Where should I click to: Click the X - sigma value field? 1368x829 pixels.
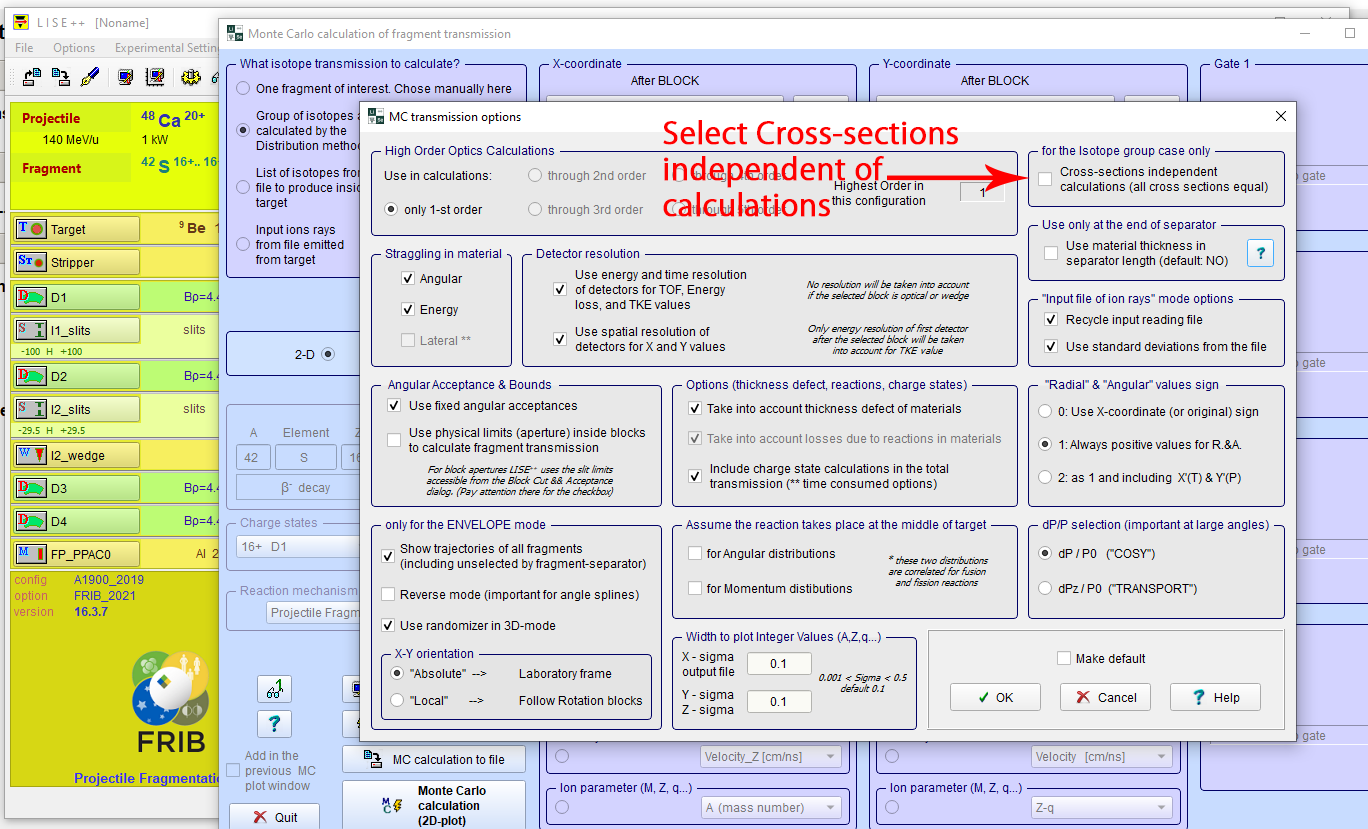[x=778, y=664]
